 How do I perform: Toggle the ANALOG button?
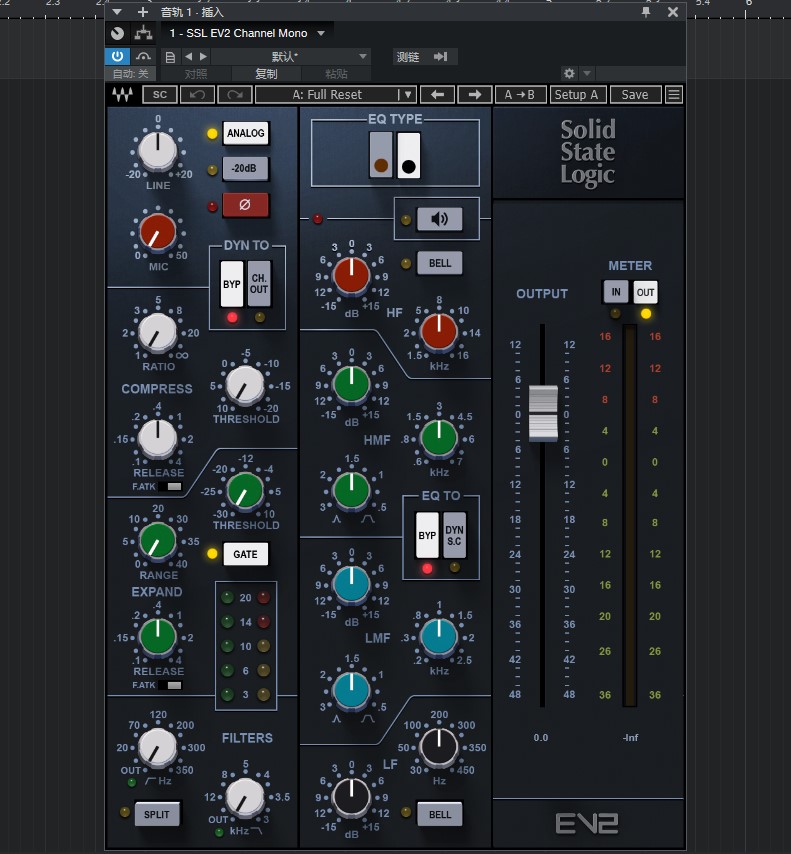(x=245, y=133)
